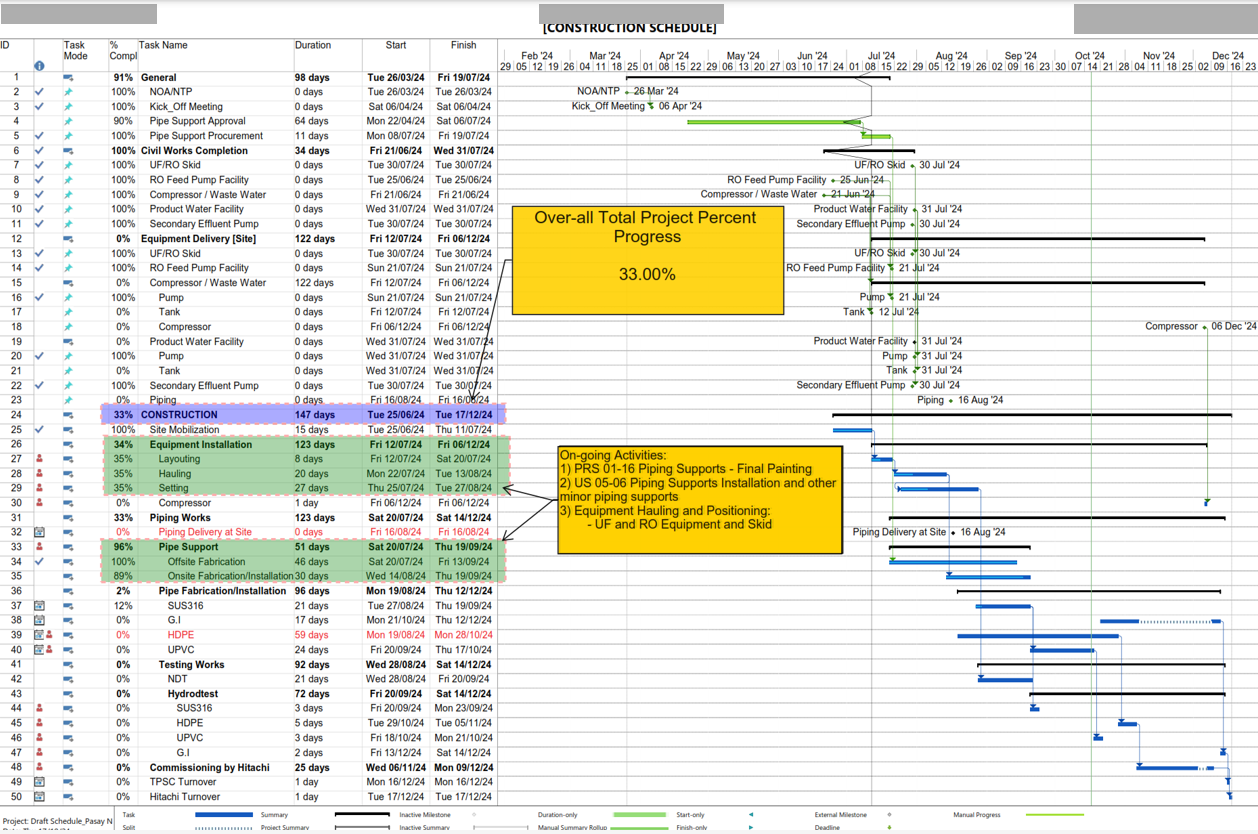Click the checkmark indicator in Site Mobilization row
1258x834 pixels.
(39, 430)
